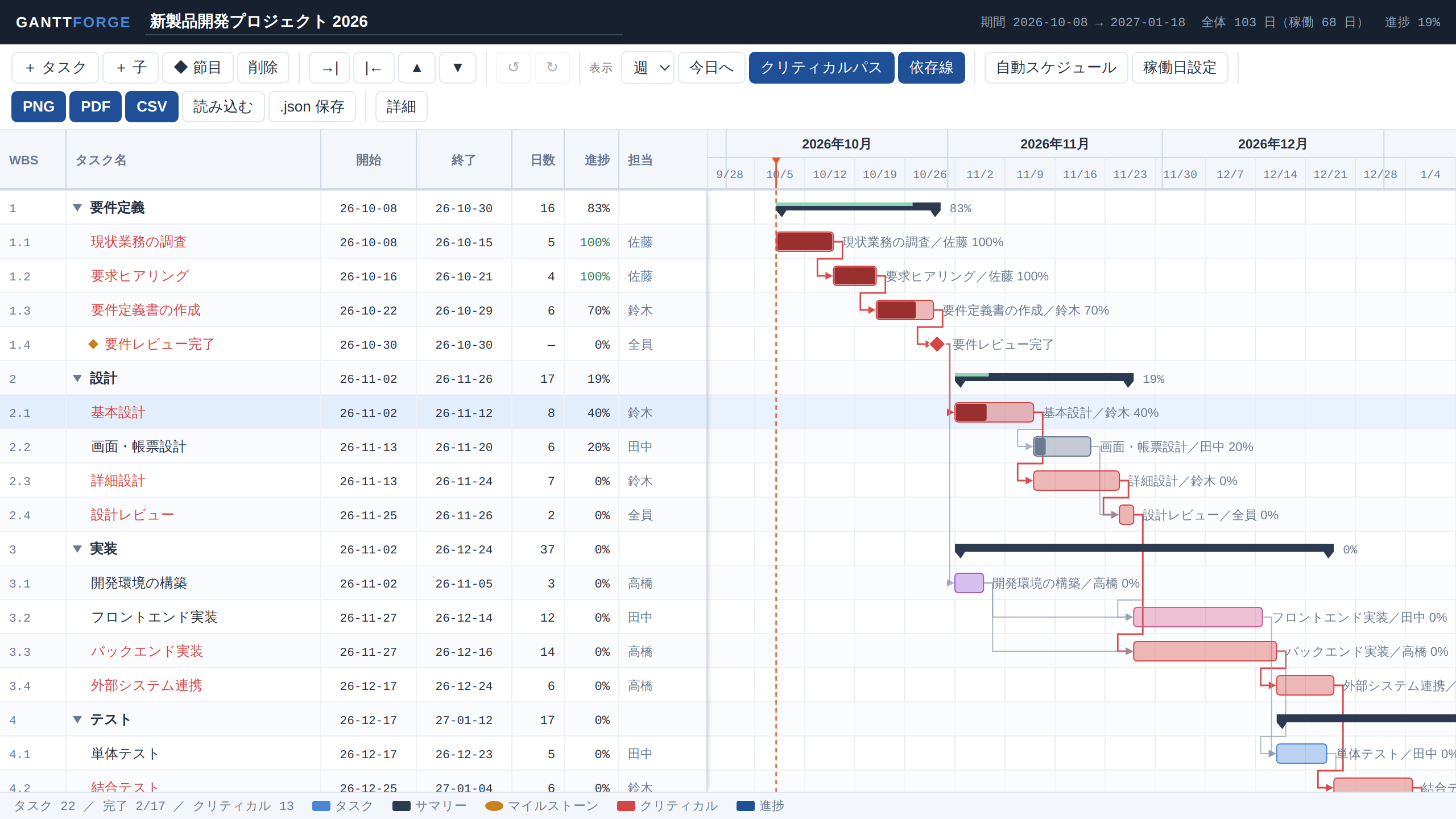Collapse the 設計 group

77,378
